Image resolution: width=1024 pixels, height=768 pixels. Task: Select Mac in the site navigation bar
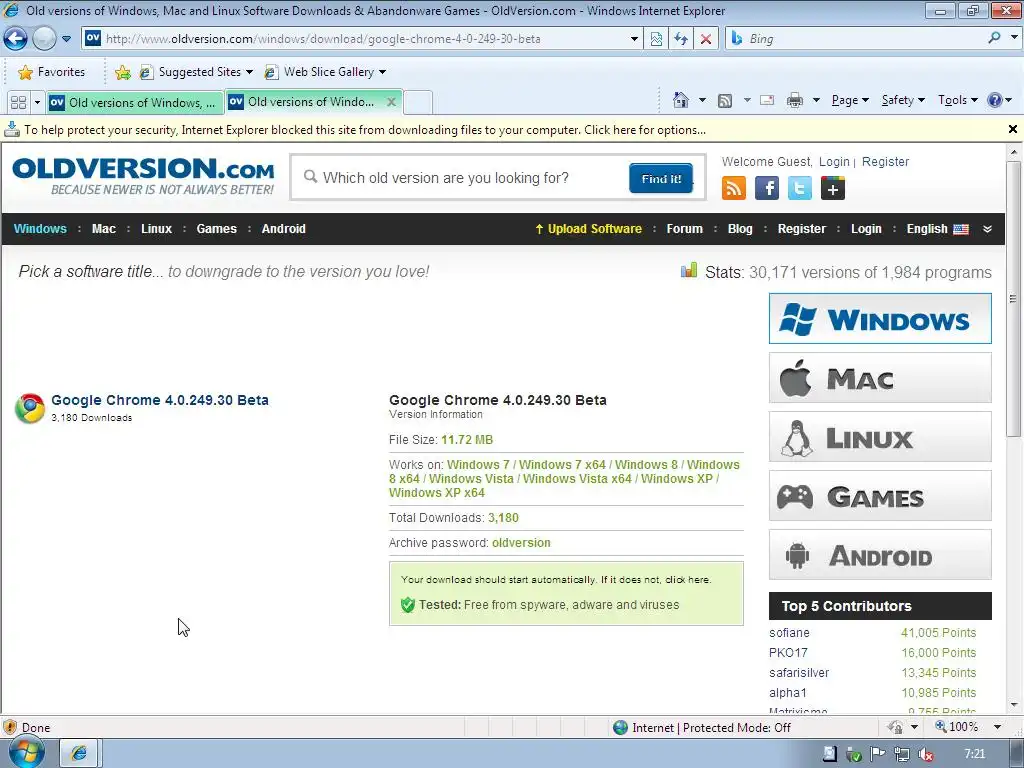pos(104,229)
